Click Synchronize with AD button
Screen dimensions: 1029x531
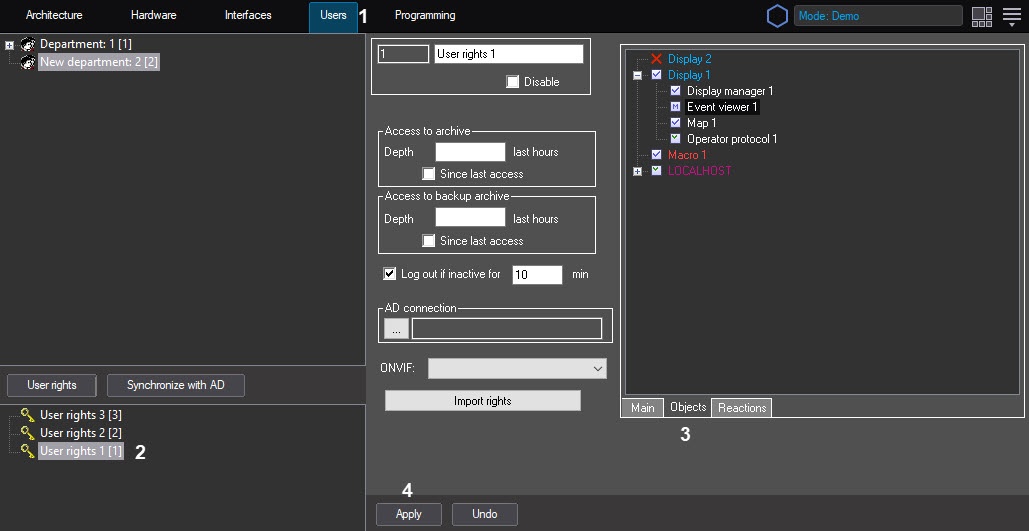point(176,385)
